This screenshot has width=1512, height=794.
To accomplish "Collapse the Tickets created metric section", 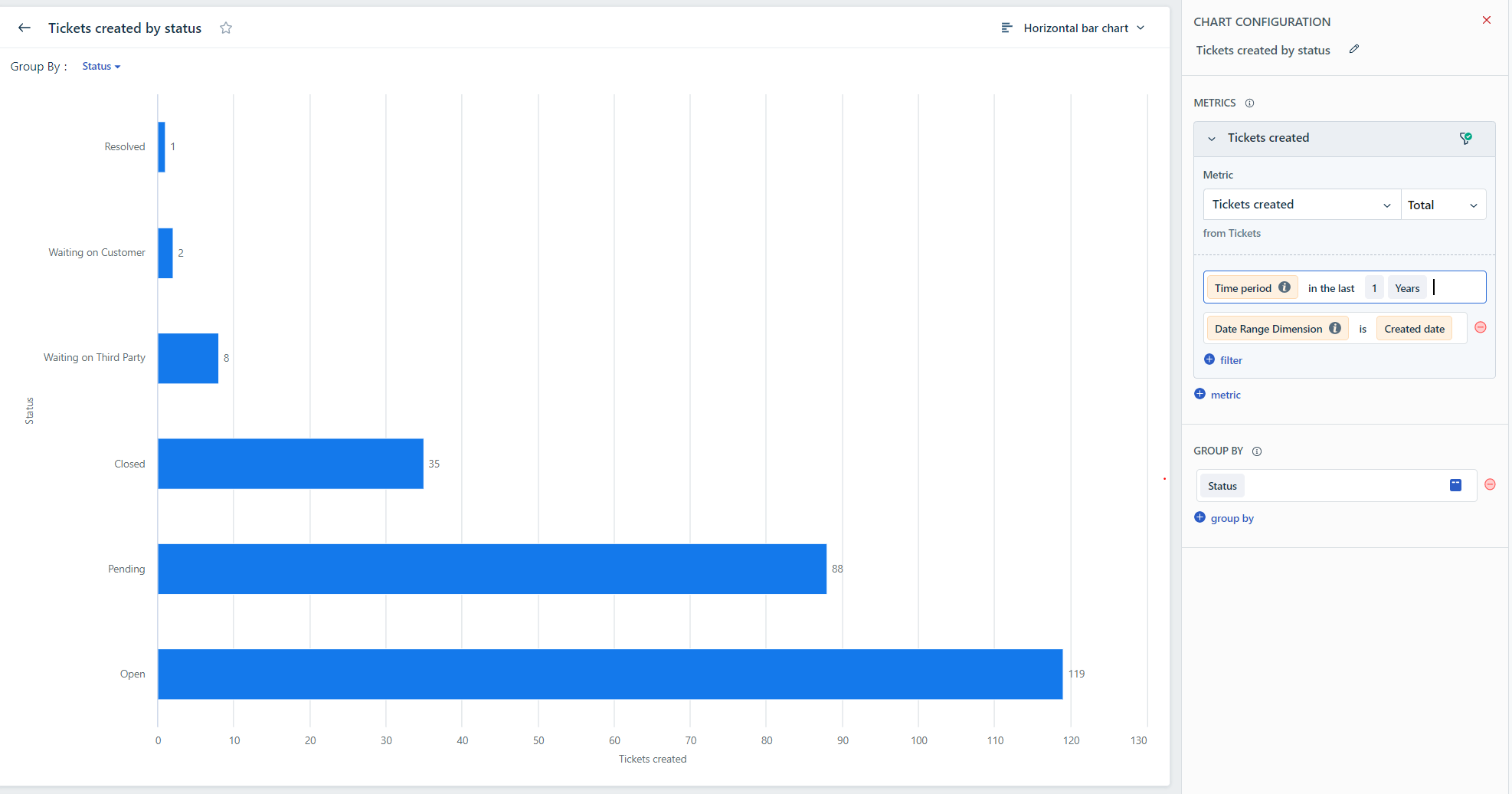I will (x=1212, y=139).
